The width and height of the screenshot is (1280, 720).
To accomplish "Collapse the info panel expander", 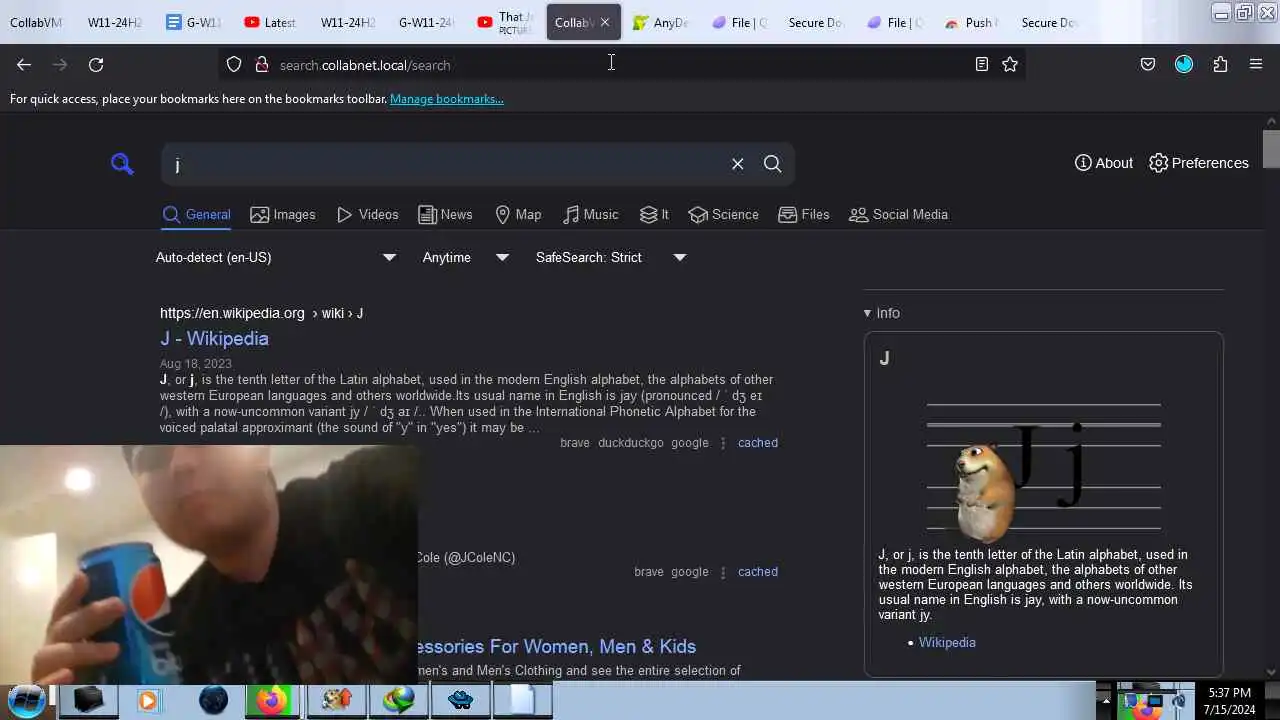I will tap(882, 313).
